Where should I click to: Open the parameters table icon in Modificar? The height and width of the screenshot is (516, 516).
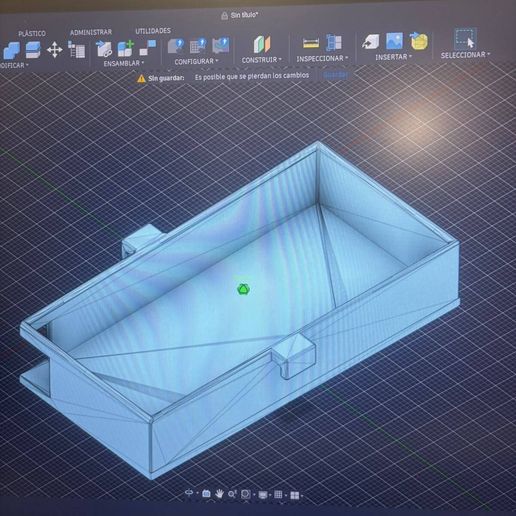(76, 49)
